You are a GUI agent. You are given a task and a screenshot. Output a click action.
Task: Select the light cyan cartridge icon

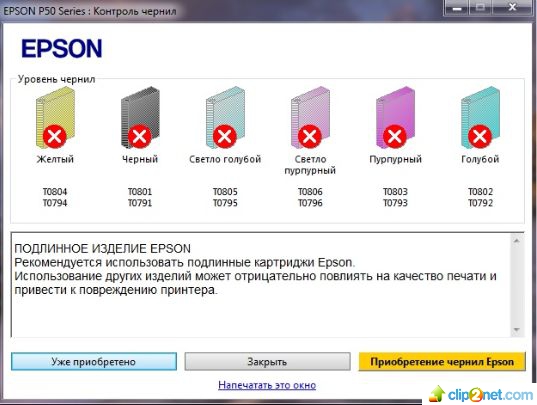(225, 117)
